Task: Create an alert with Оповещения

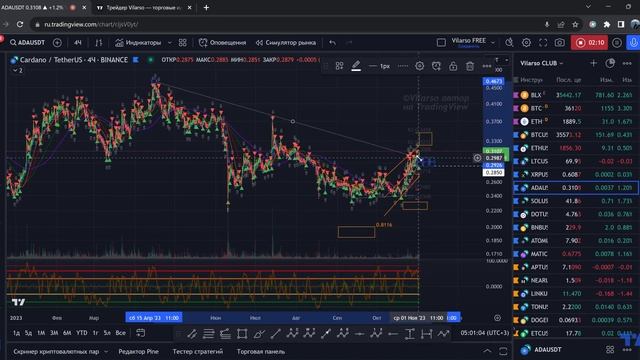Action: pos(222,42)
